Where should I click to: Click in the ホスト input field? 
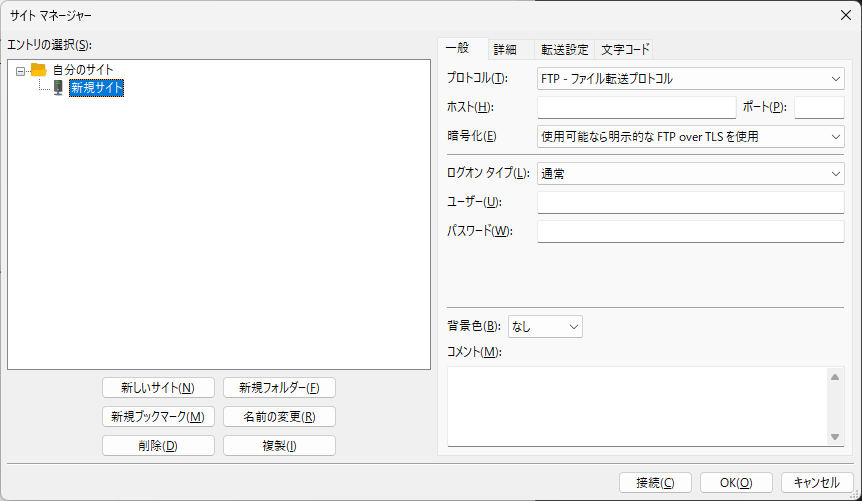tap(636, 107)
